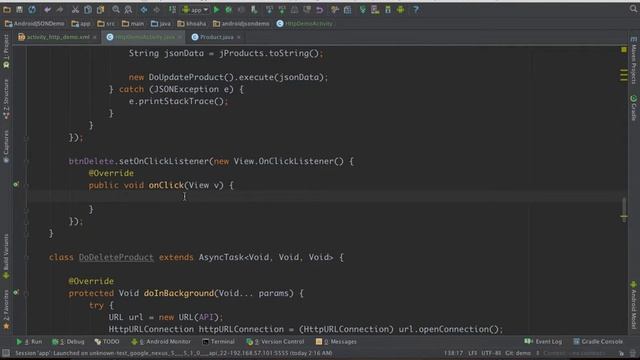This screenshot has width=640, height=360.
Task: Click the override gutter icon beside doInBackground
Action: coord(16,293)
